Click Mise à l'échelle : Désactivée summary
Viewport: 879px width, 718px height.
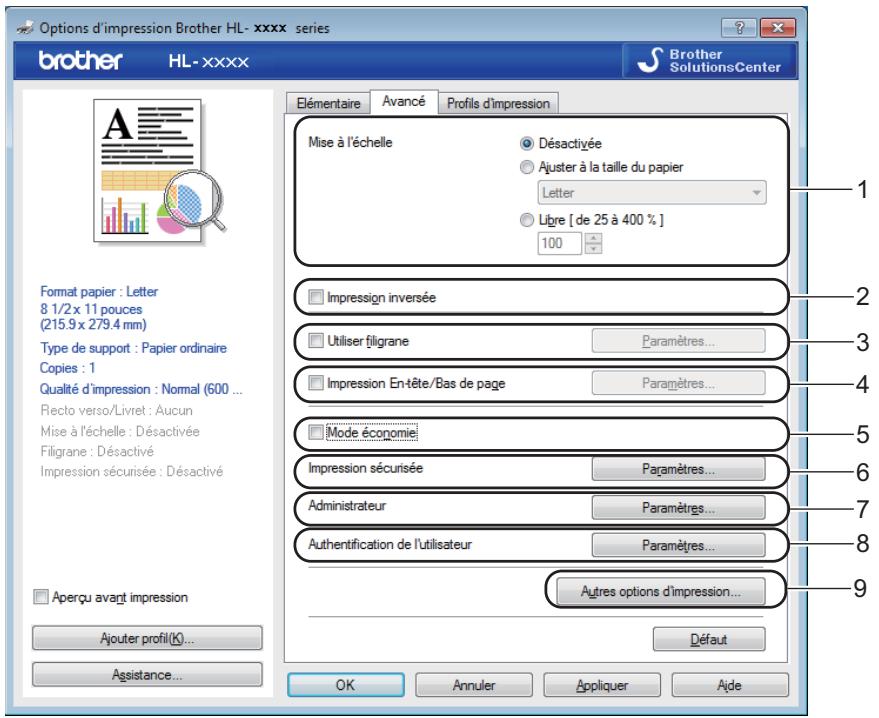point(120,431)
